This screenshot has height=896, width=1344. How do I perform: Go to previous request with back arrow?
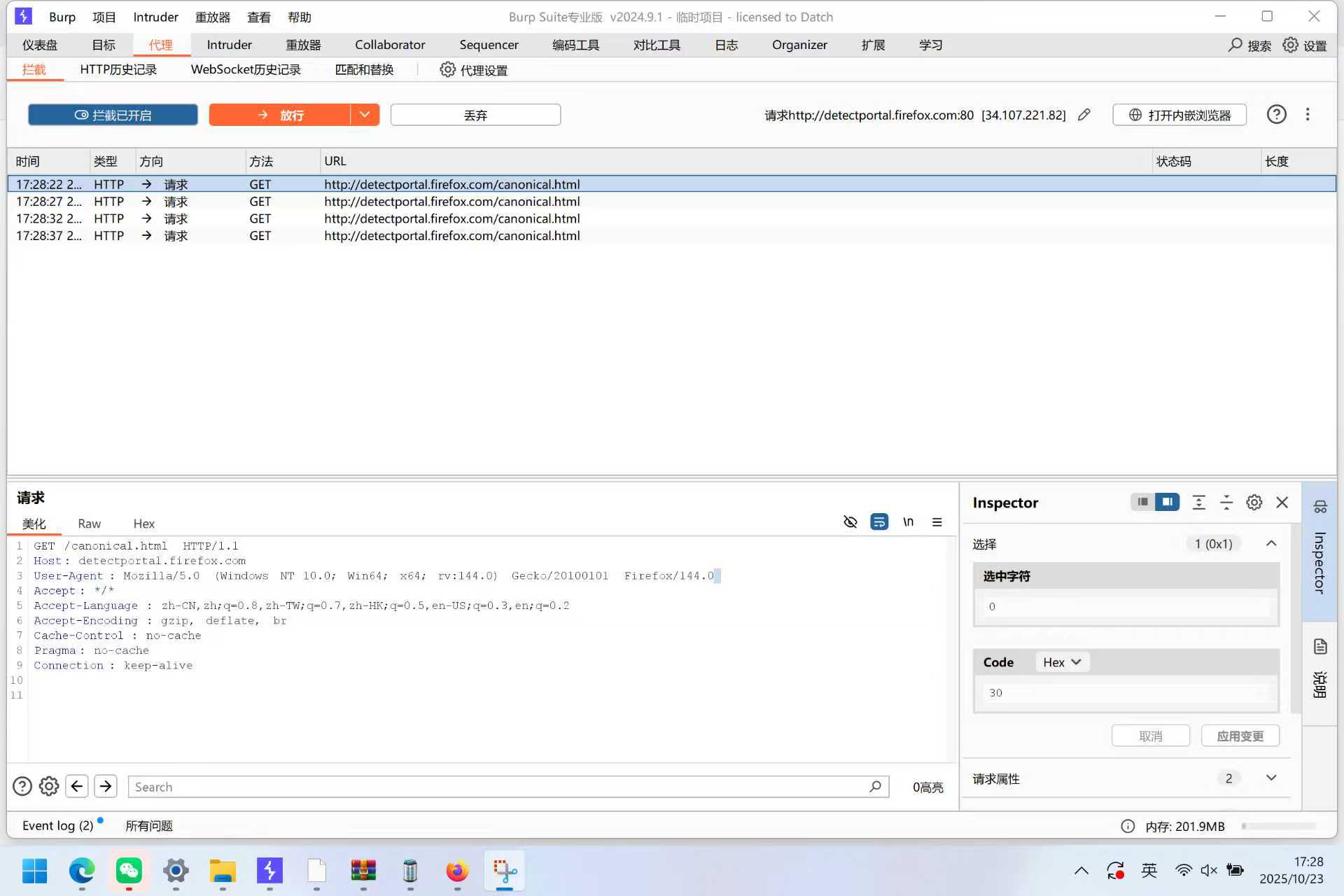(x=77, y=786)
